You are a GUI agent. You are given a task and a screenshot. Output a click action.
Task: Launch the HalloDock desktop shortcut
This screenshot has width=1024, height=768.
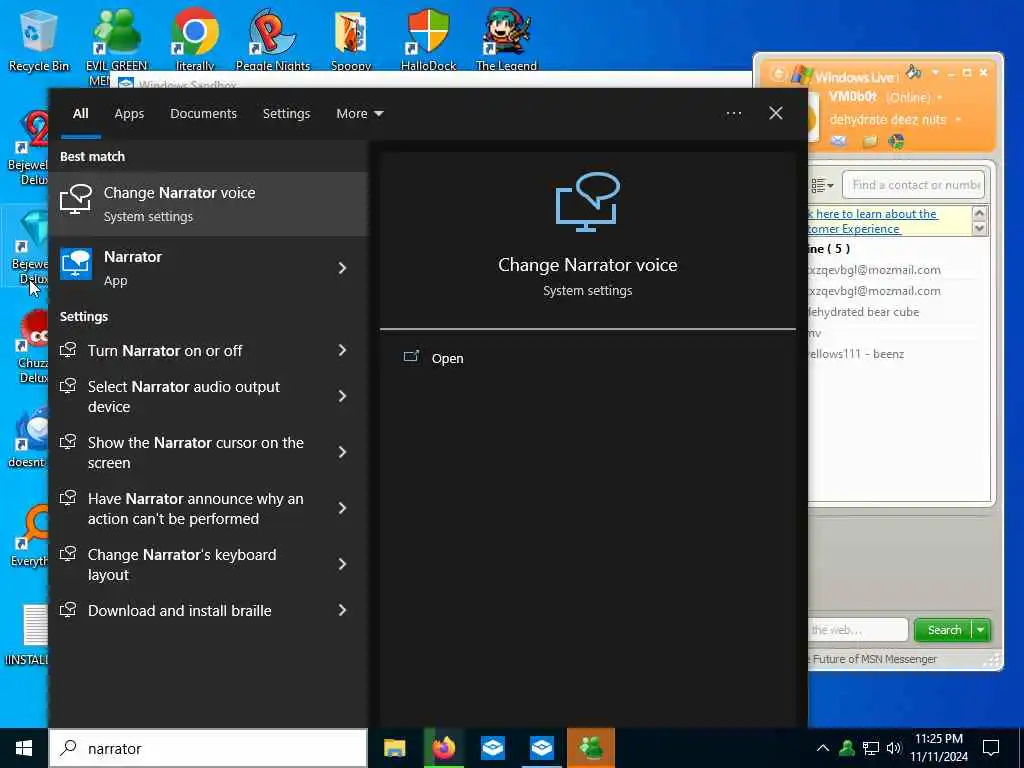tap(428, 38)
